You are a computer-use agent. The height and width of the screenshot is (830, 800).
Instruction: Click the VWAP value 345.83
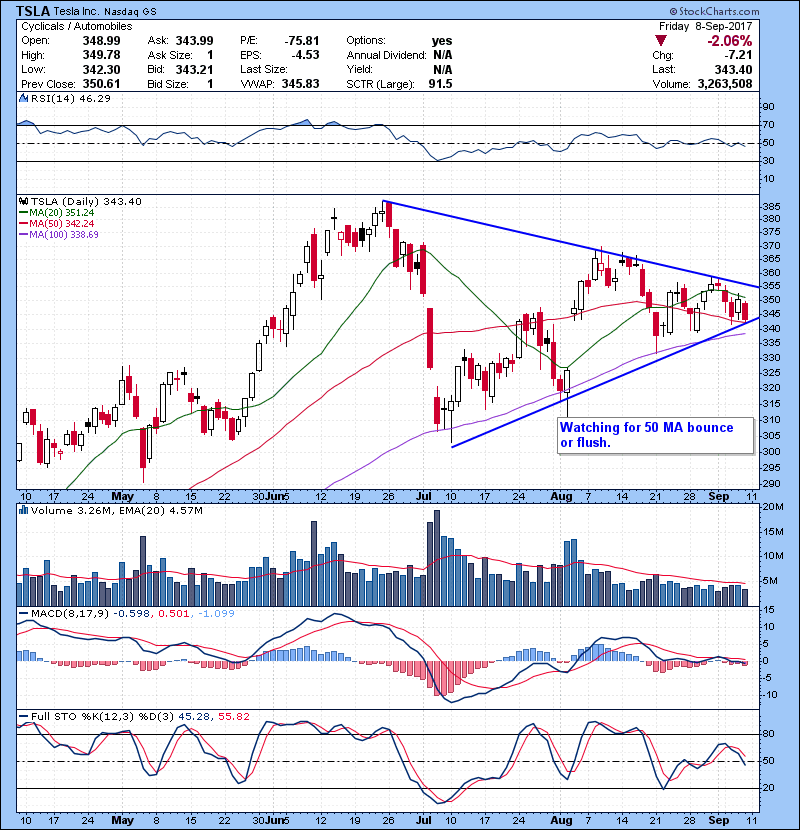[x=300, y=84]
